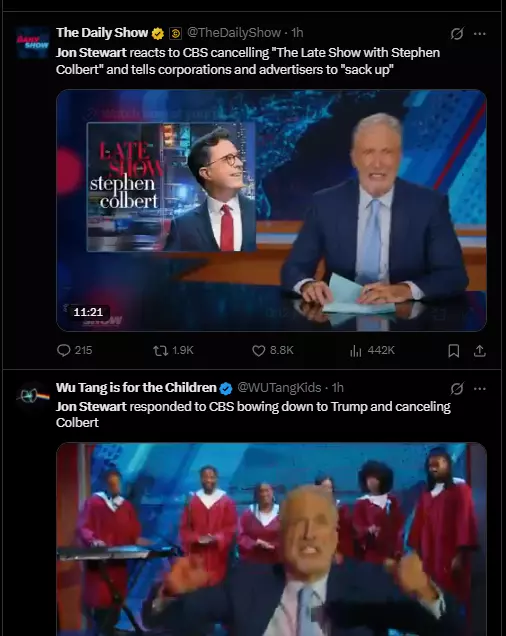View analytics icon showing 442K views
The height and width of the screenshot is (636, 506).
355,350
